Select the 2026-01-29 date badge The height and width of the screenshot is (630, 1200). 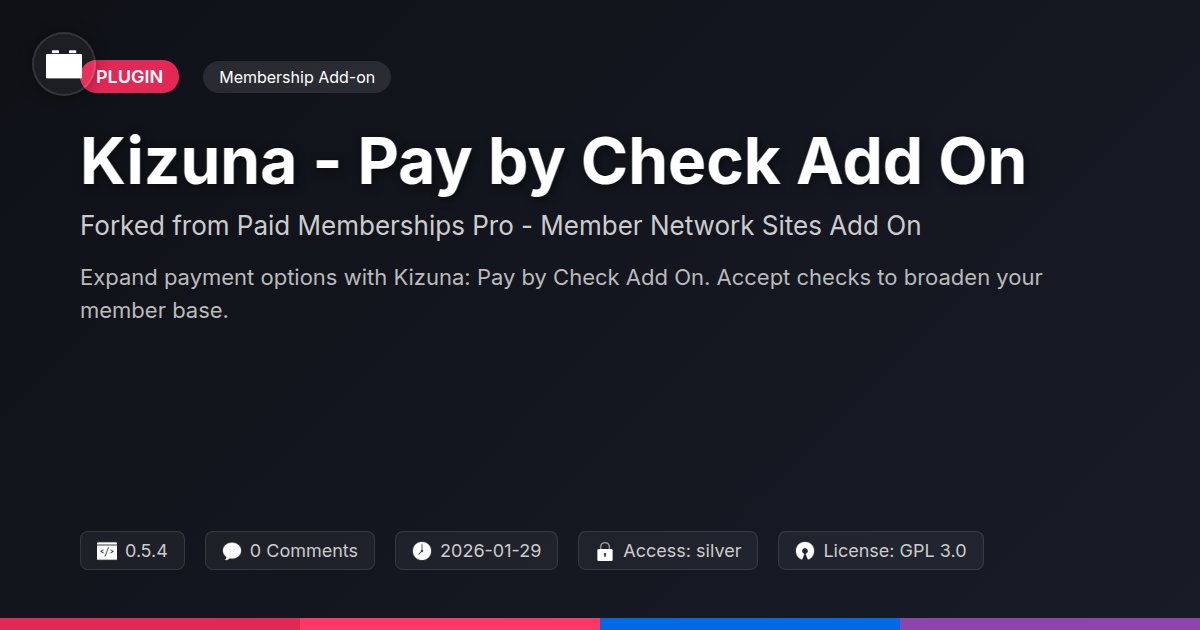[x=476, y=551]
